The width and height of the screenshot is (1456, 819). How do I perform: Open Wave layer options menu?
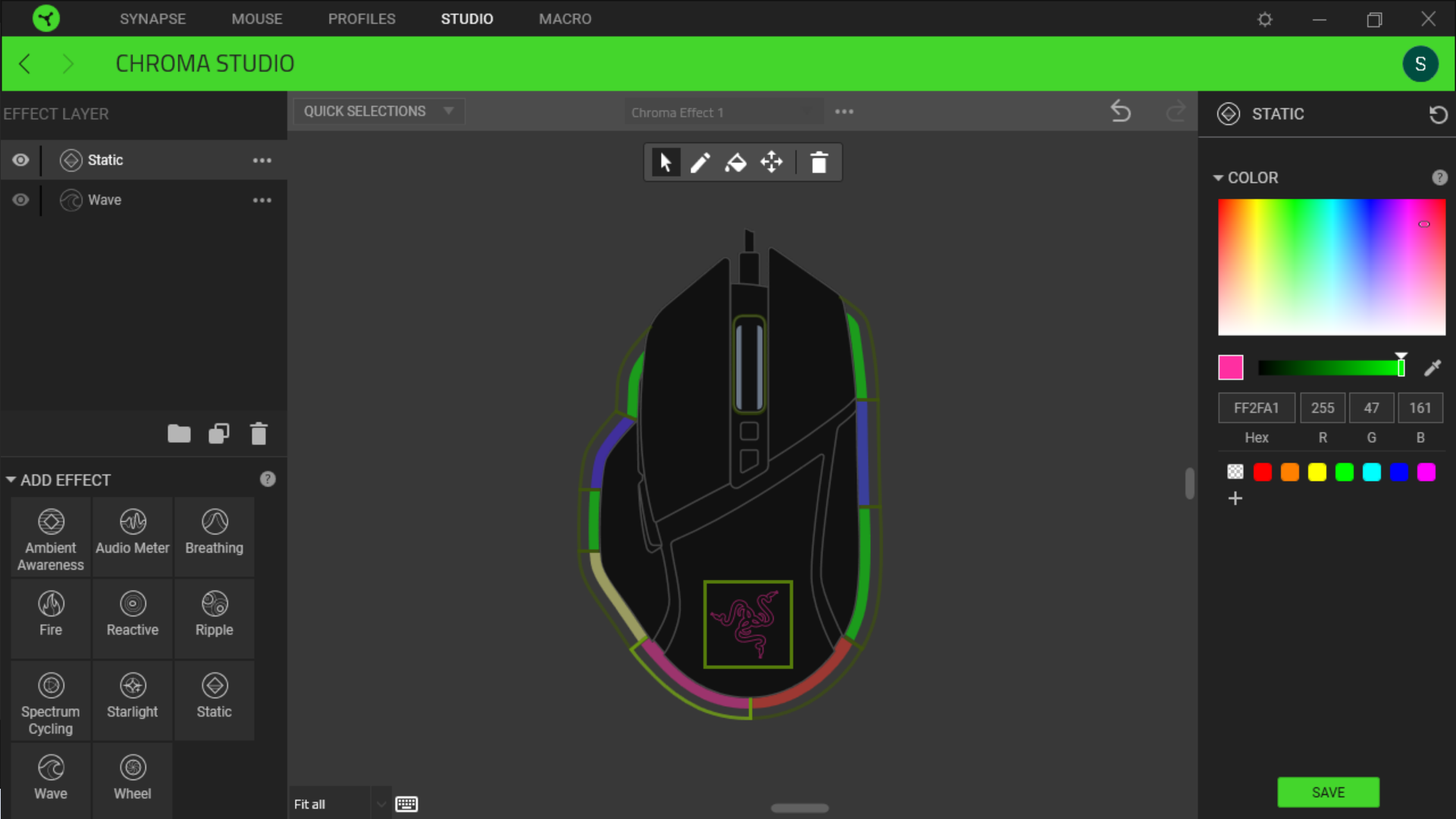261,200
